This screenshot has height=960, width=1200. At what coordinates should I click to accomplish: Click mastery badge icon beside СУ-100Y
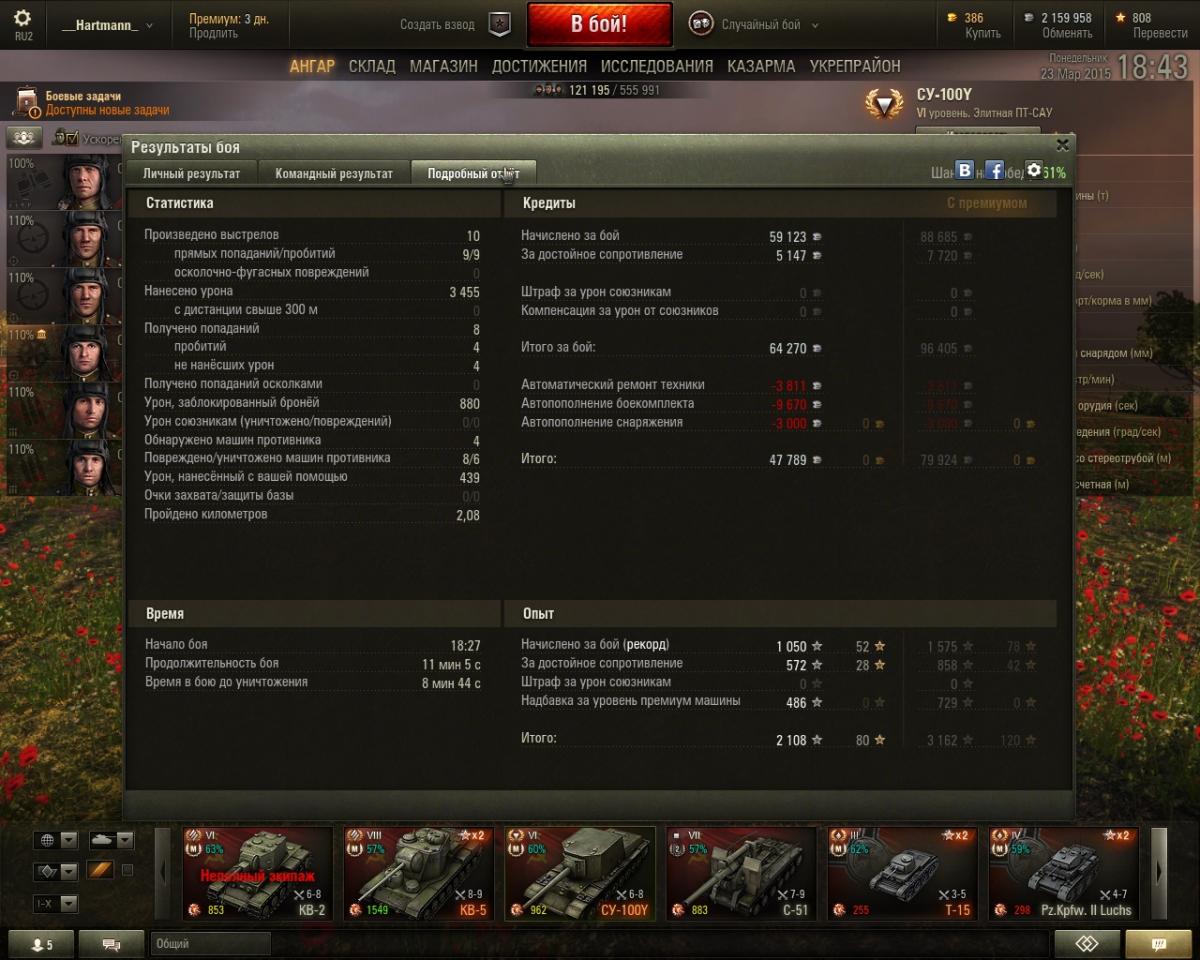(884, 104)
